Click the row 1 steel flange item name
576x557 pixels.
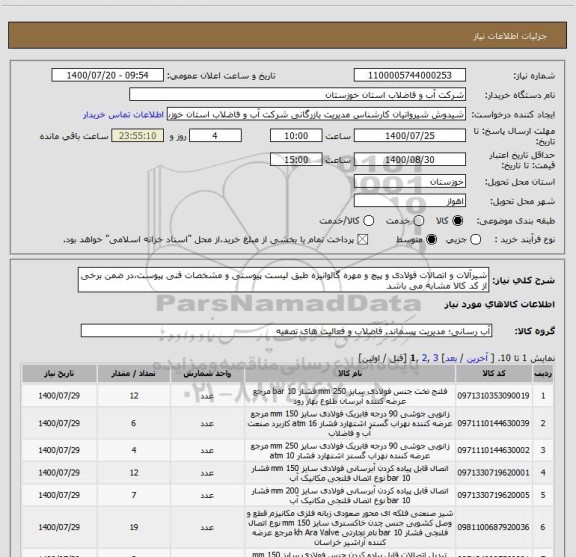(x=350, y=396)
